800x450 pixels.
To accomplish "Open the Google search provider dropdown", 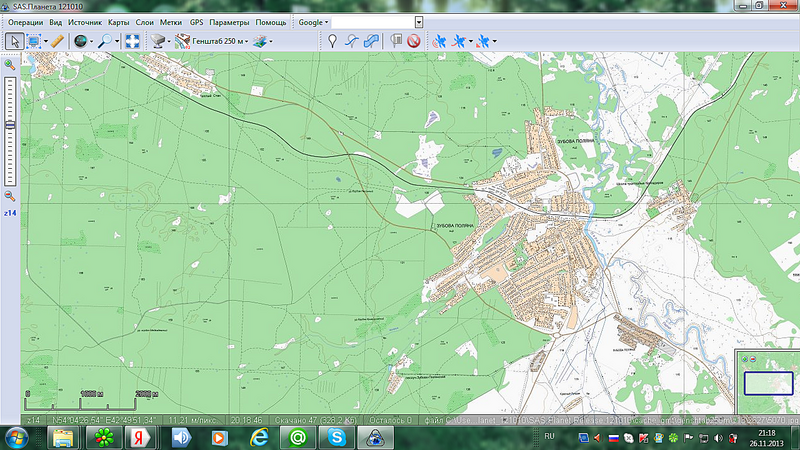I will pyautogui.click(x=313, y=22).
